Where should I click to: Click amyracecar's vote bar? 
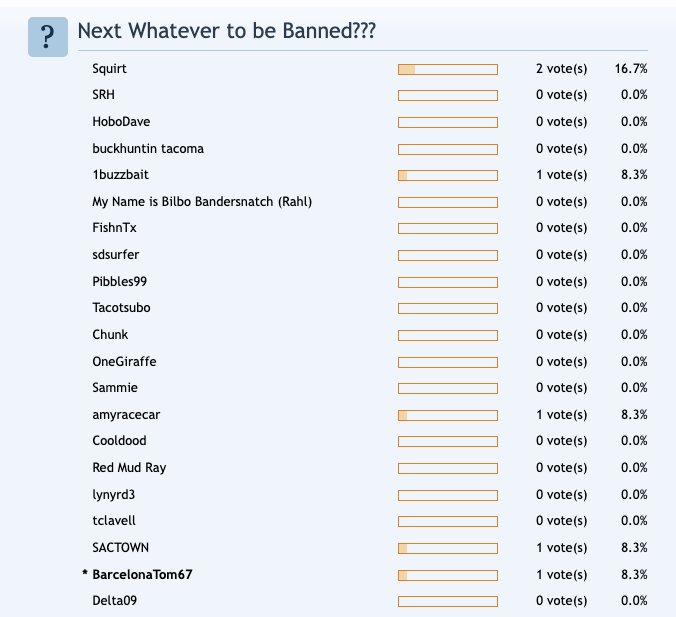[x=448, y=416]
